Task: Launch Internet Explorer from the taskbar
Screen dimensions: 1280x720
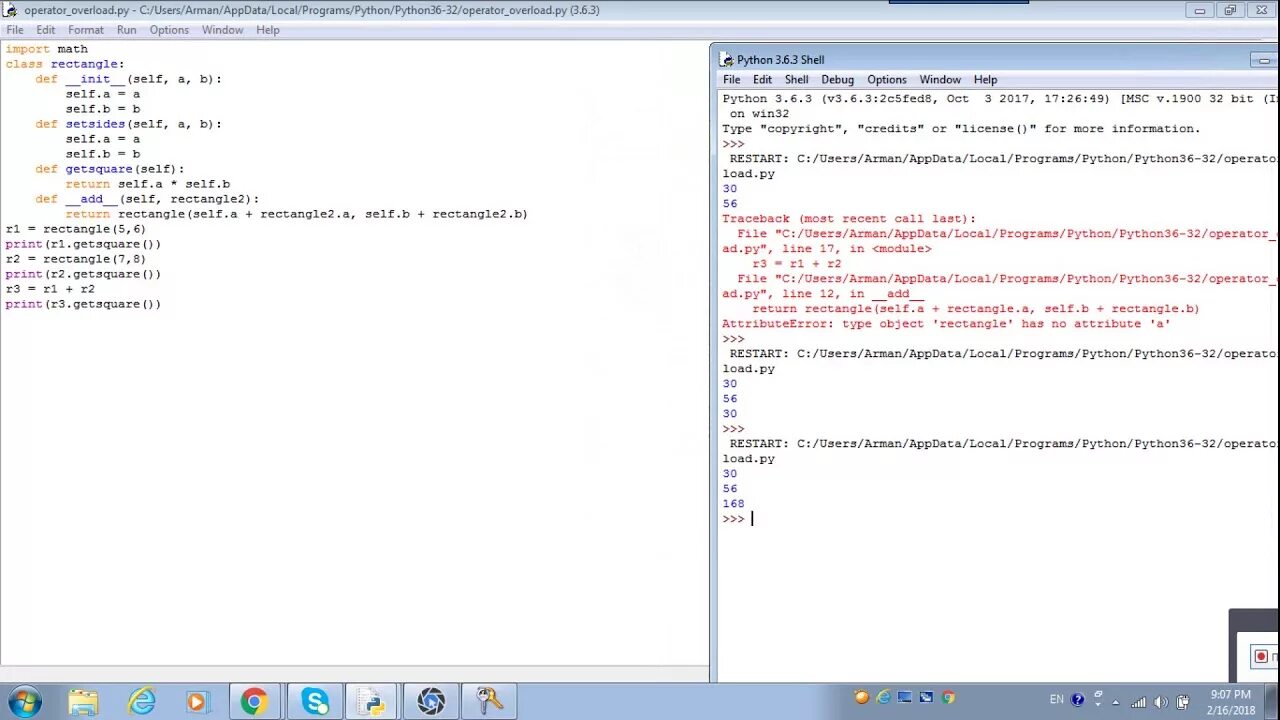Action: pos(141,702)
